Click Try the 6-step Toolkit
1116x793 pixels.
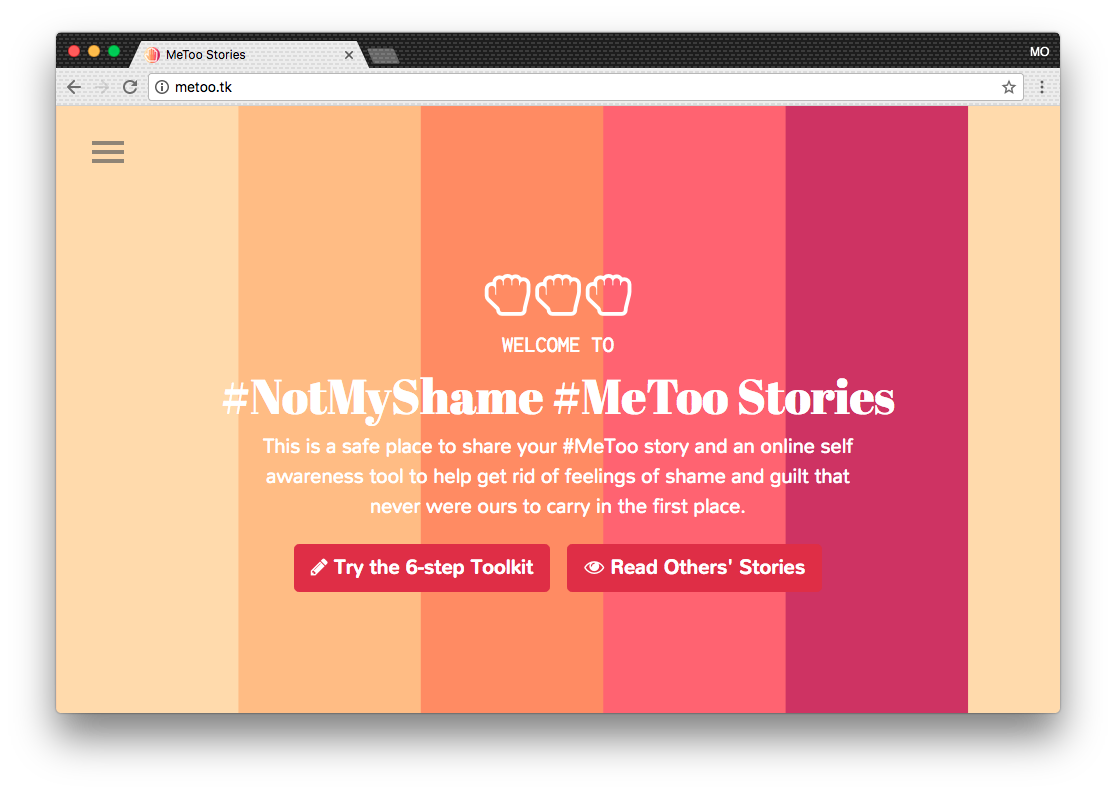click(421, 567)
